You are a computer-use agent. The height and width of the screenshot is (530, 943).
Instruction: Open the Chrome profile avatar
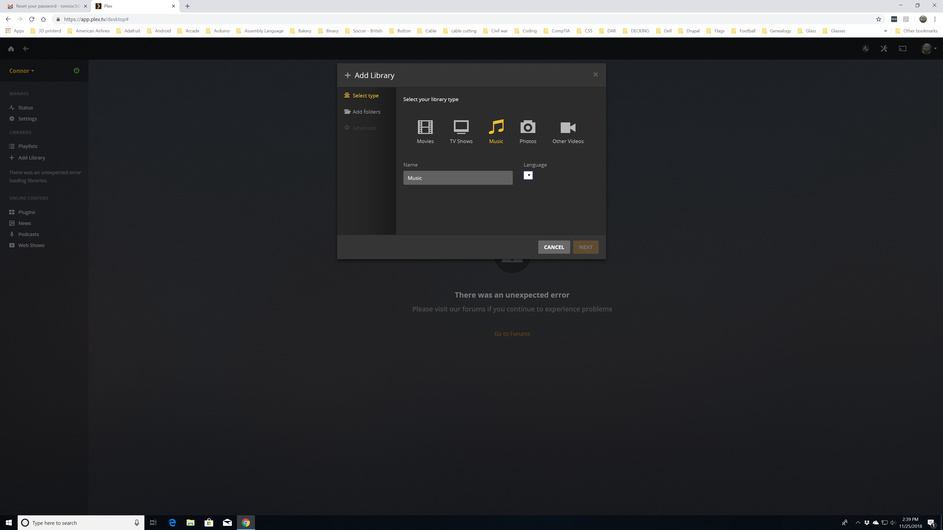(x=923, y=19)
